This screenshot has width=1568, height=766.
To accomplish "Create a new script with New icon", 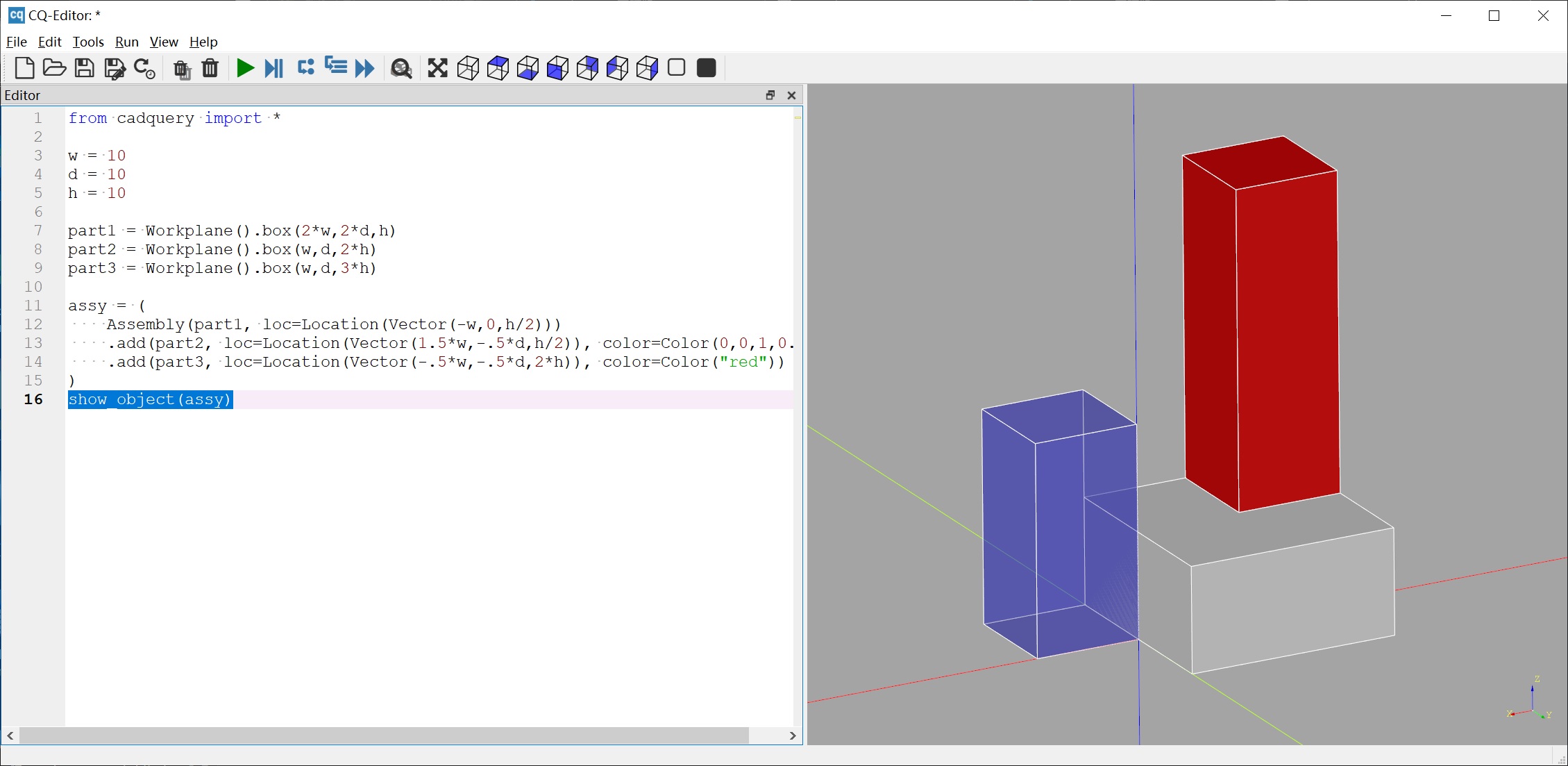I will click(x=24, y=67).
